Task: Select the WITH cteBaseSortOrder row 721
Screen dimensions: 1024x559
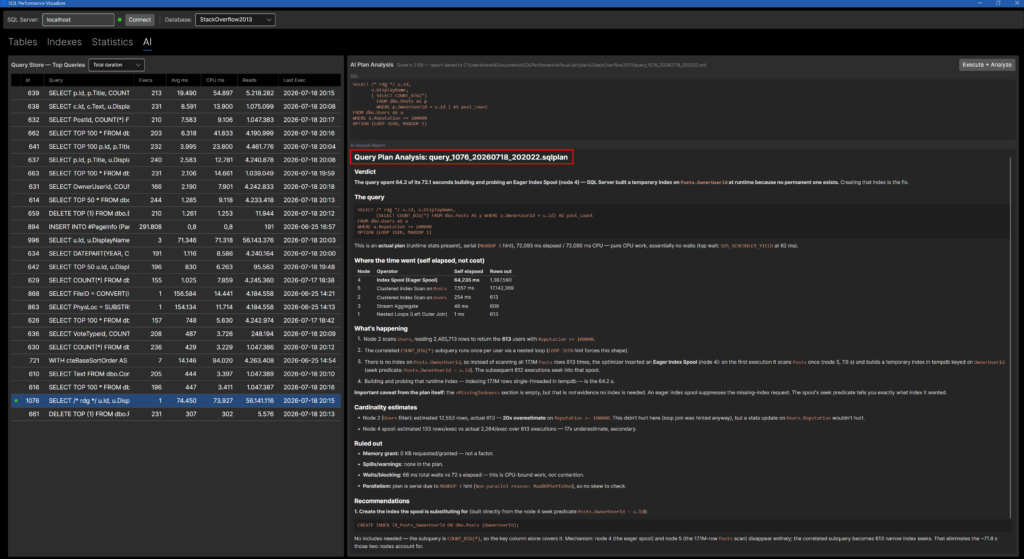Action: (176, 360)
